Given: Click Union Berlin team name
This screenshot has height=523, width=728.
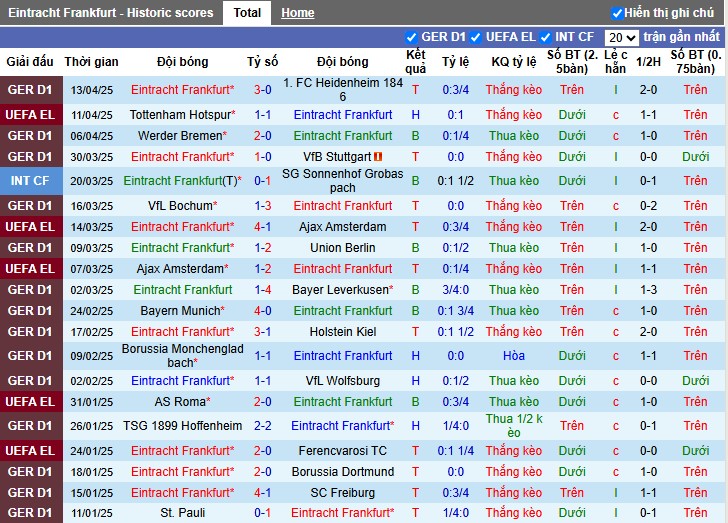Looking at the screenshot, I should coord(343,248).
